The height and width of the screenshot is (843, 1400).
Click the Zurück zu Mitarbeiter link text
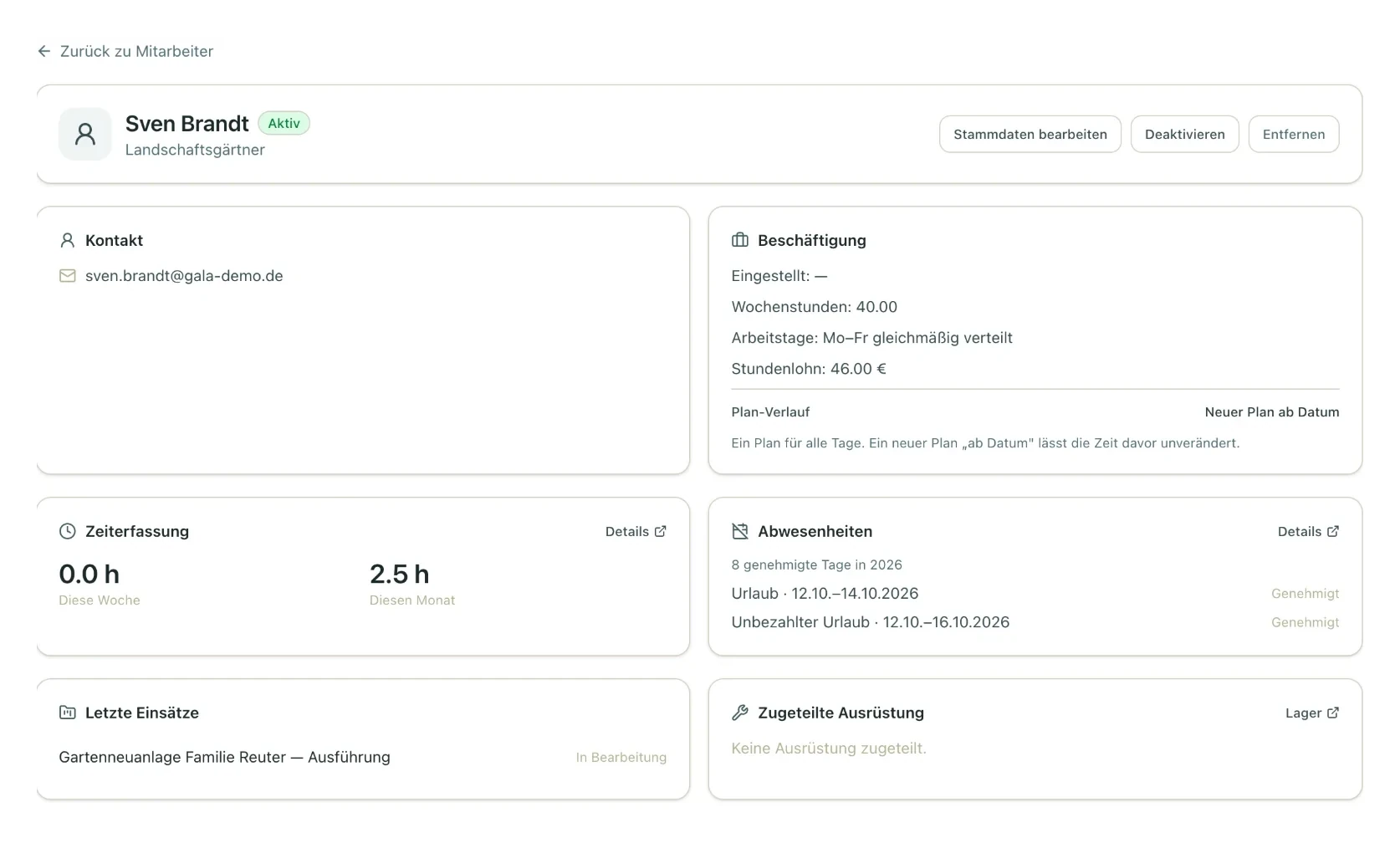(x=136, y=51)
